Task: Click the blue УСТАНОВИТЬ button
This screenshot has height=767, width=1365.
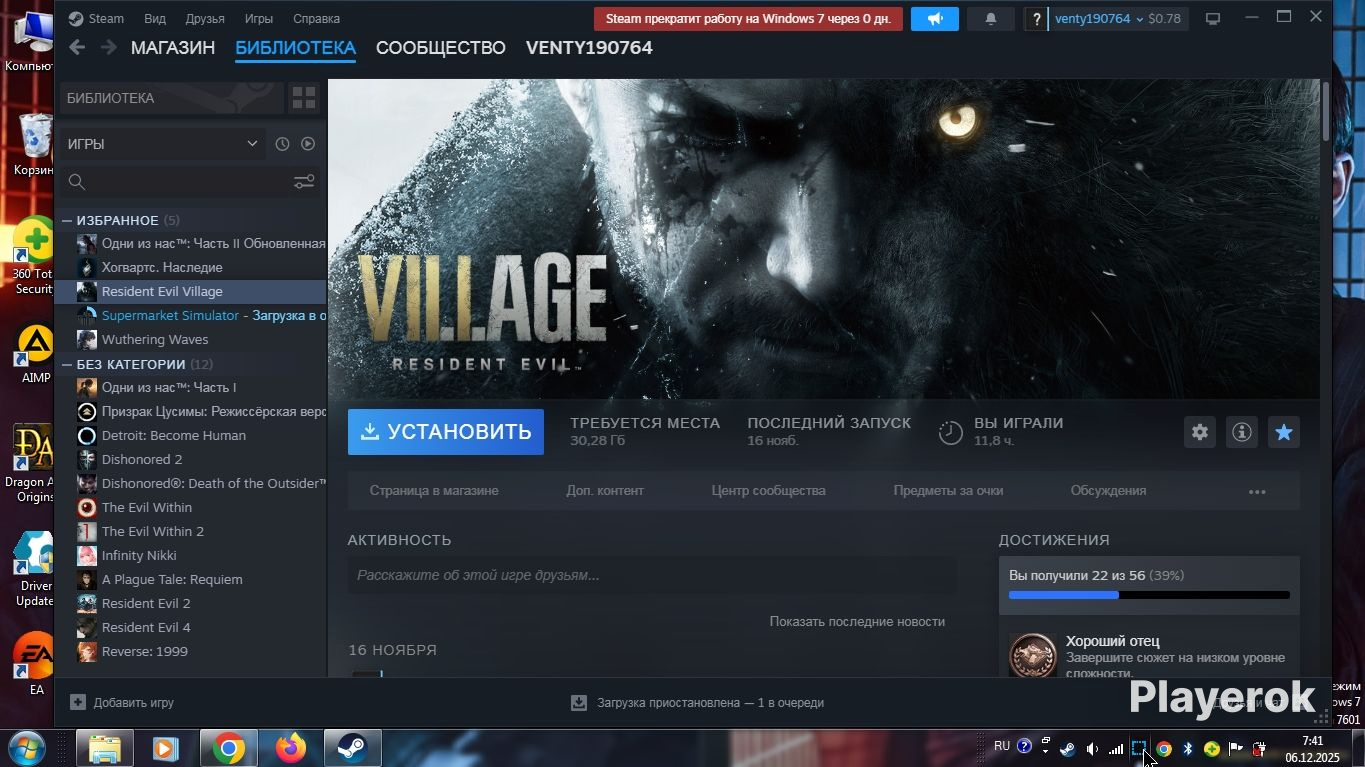Action: pos(446,432)
